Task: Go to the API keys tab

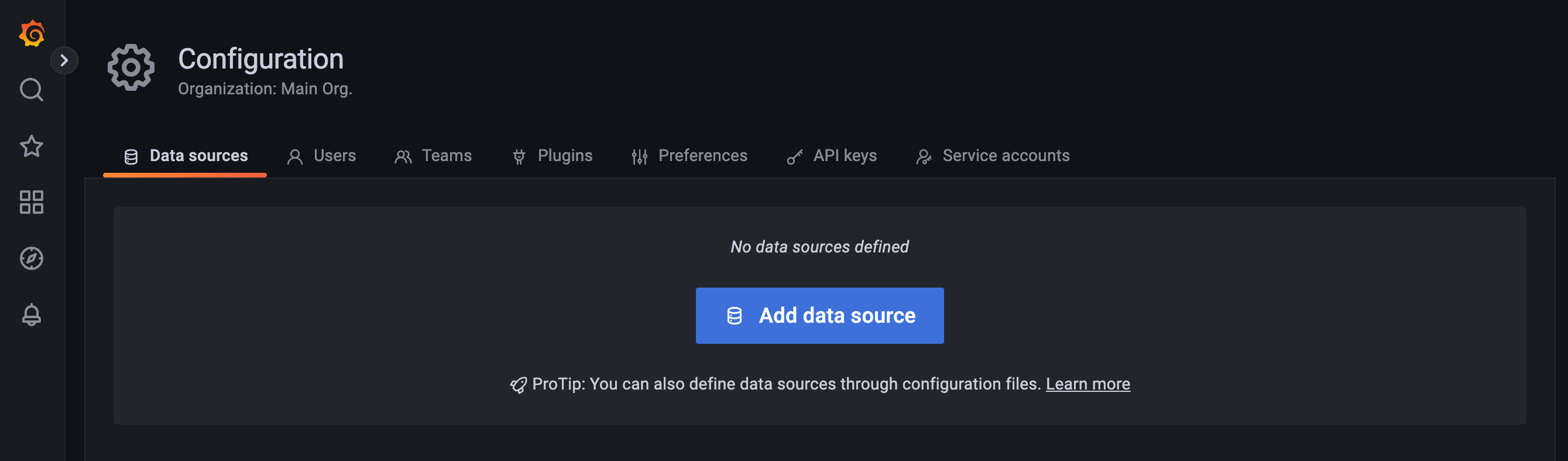Action: pos(832,156)
